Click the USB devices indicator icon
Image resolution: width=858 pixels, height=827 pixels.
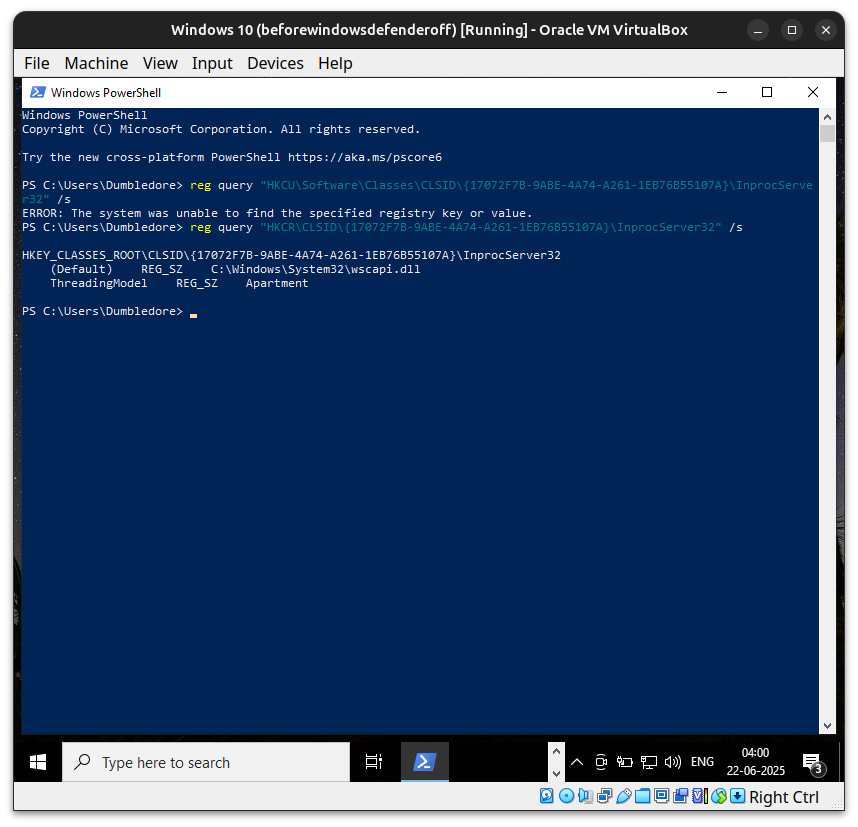[x=624, y=796]
